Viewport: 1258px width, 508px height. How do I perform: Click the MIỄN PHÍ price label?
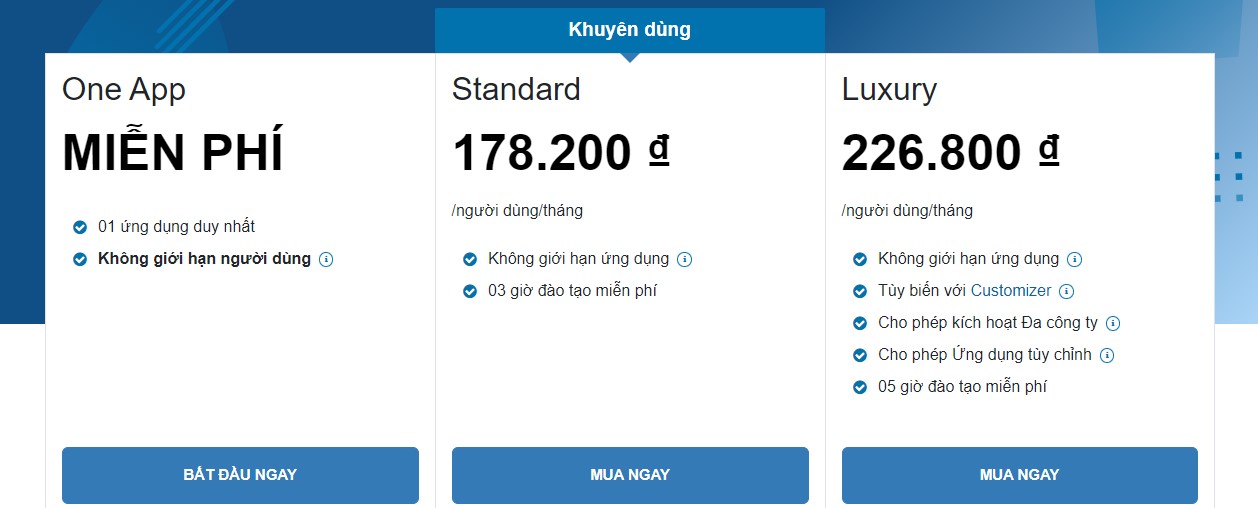[x=173, y=152]
